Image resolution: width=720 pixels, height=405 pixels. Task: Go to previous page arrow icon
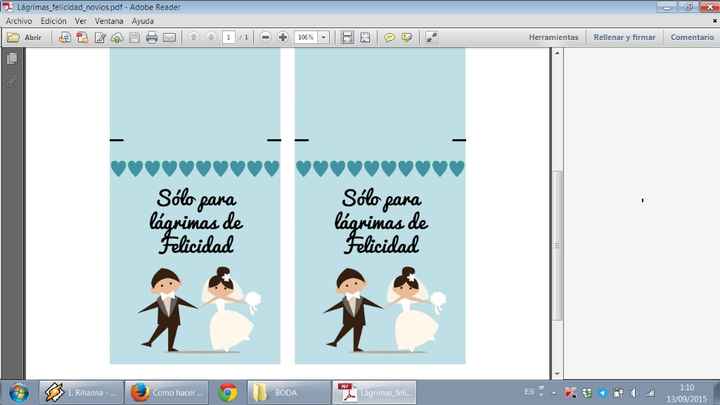(x=193, y=37)
